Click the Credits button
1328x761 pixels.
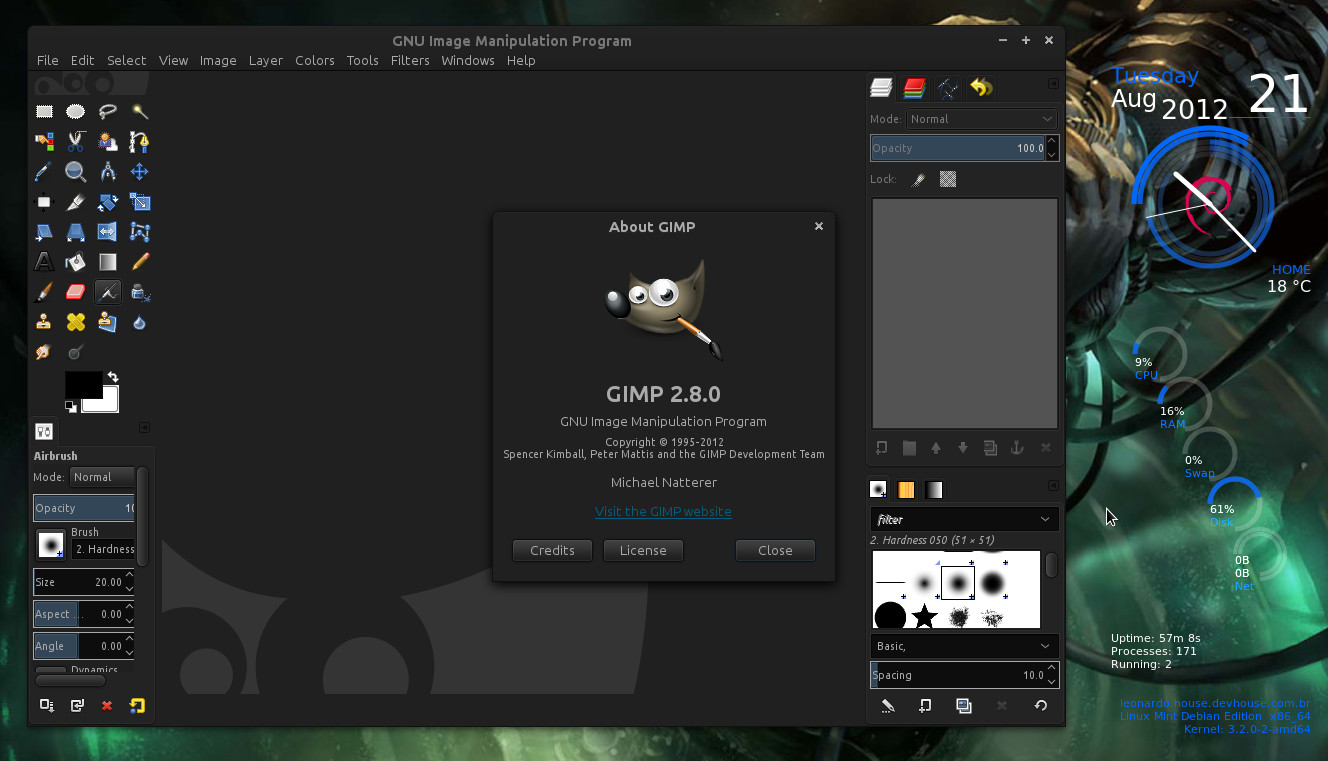(552, 551)
